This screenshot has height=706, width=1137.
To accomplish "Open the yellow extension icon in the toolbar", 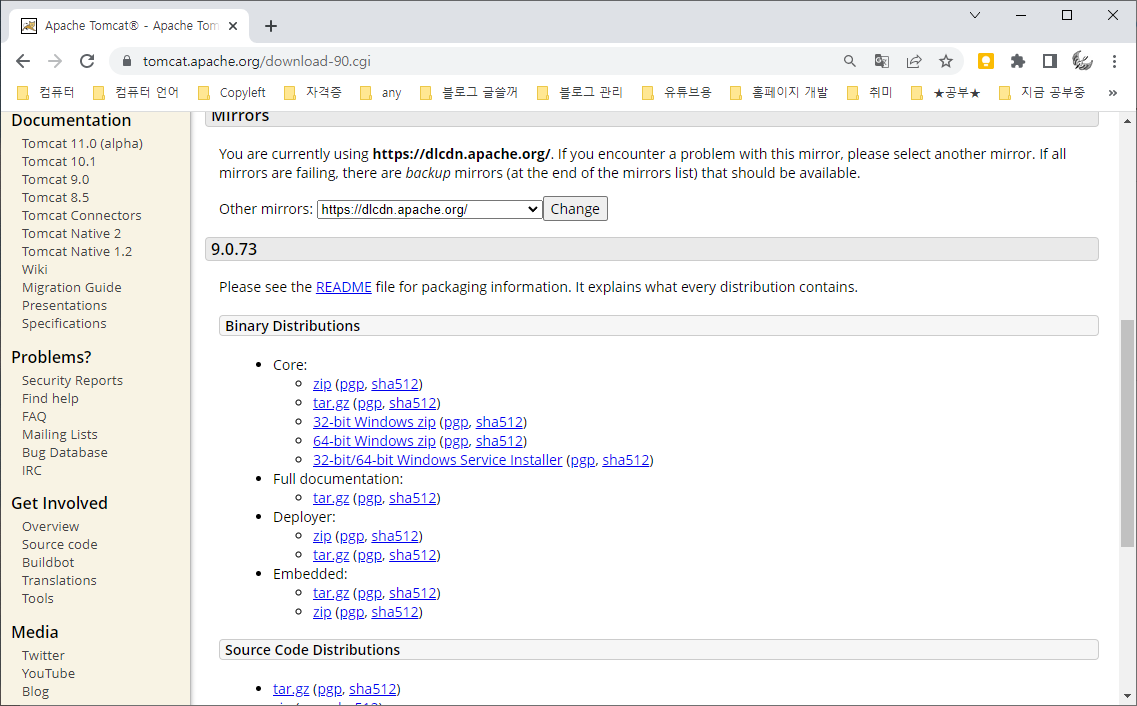I will point(985,62).
